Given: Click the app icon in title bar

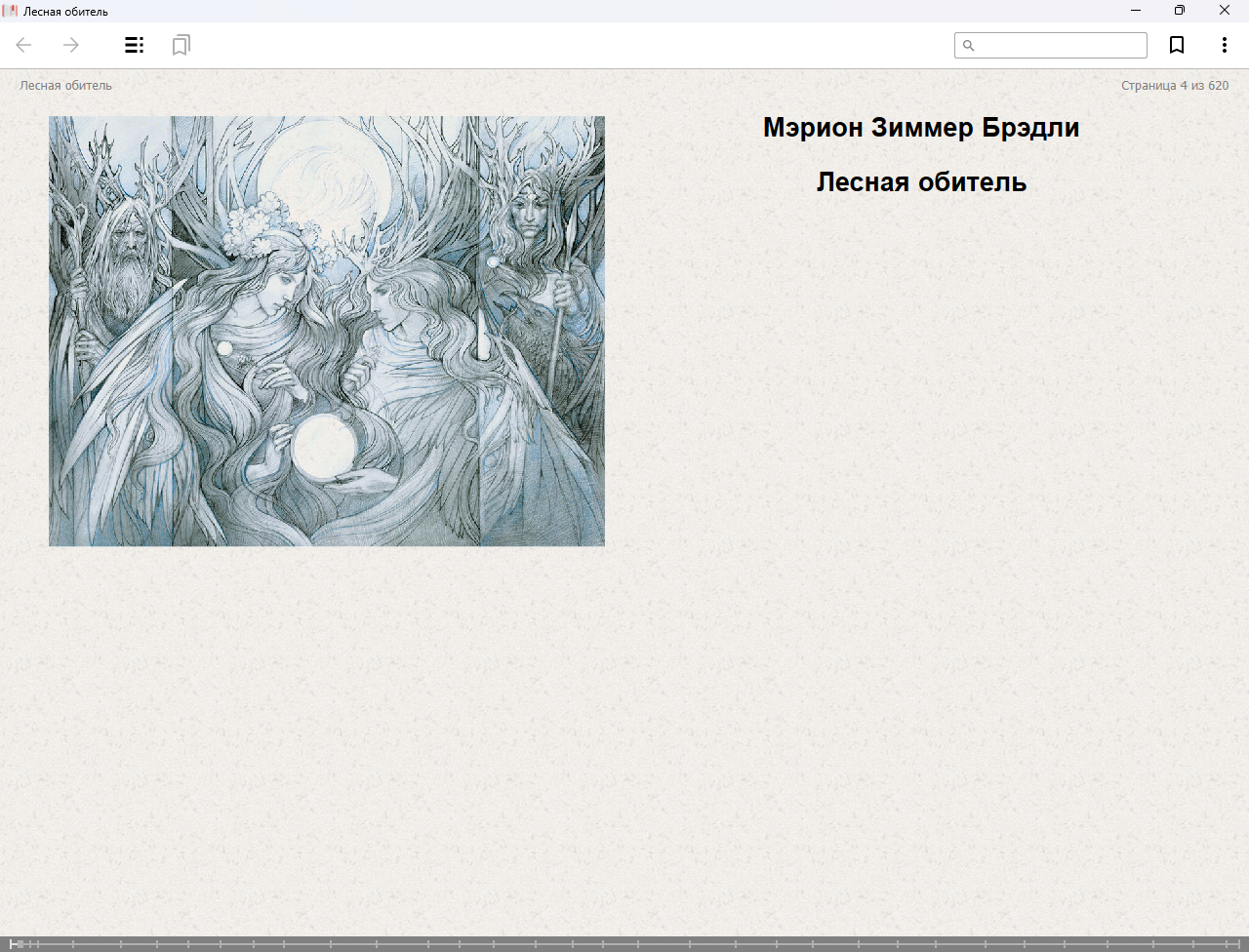Looking at the screenshot, I should tap(11, 11).
